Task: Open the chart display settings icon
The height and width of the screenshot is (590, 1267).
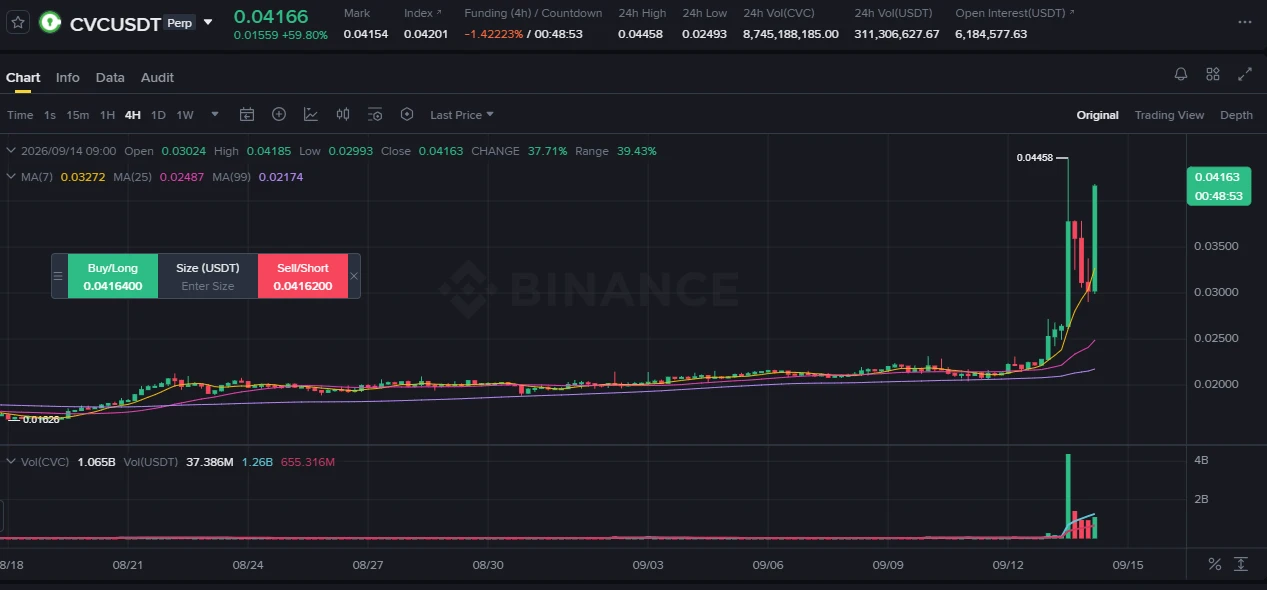Action: tap(375, 115)
